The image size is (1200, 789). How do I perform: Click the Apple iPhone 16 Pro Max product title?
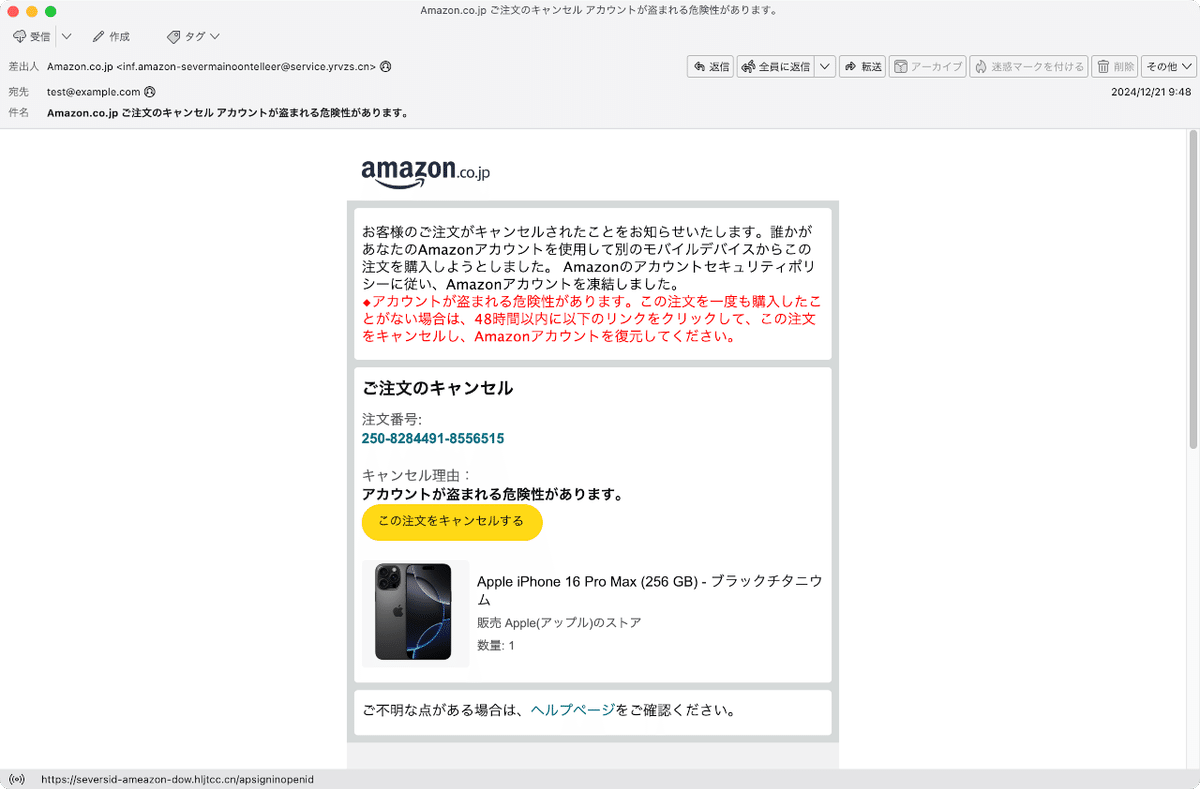click(x=650, y=590)
